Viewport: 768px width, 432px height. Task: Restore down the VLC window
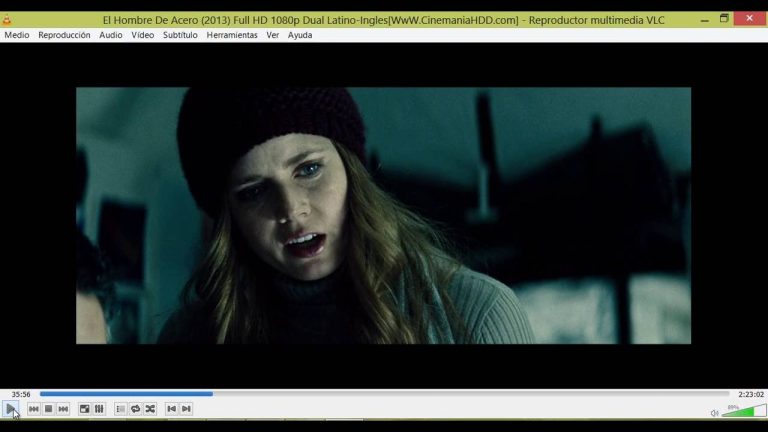[x=724, y=19]
